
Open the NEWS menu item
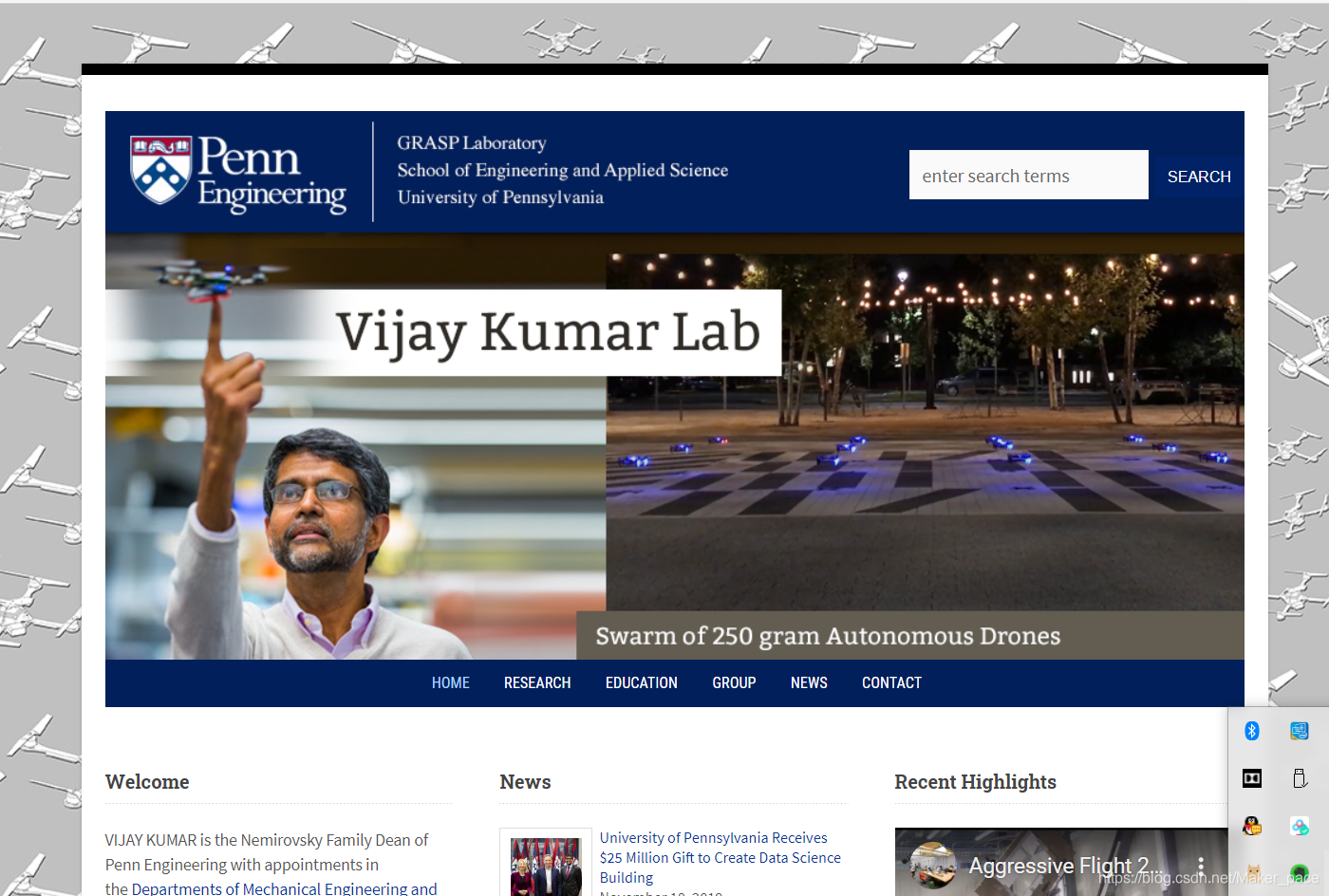[809, 682]
